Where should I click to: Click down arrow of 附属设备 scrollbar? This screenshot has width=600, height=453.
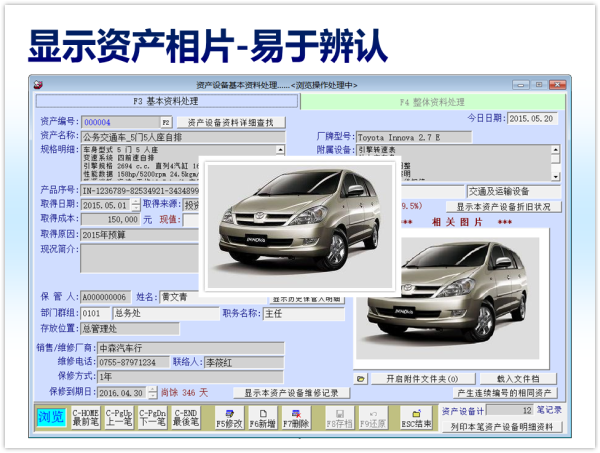(556, 176)
